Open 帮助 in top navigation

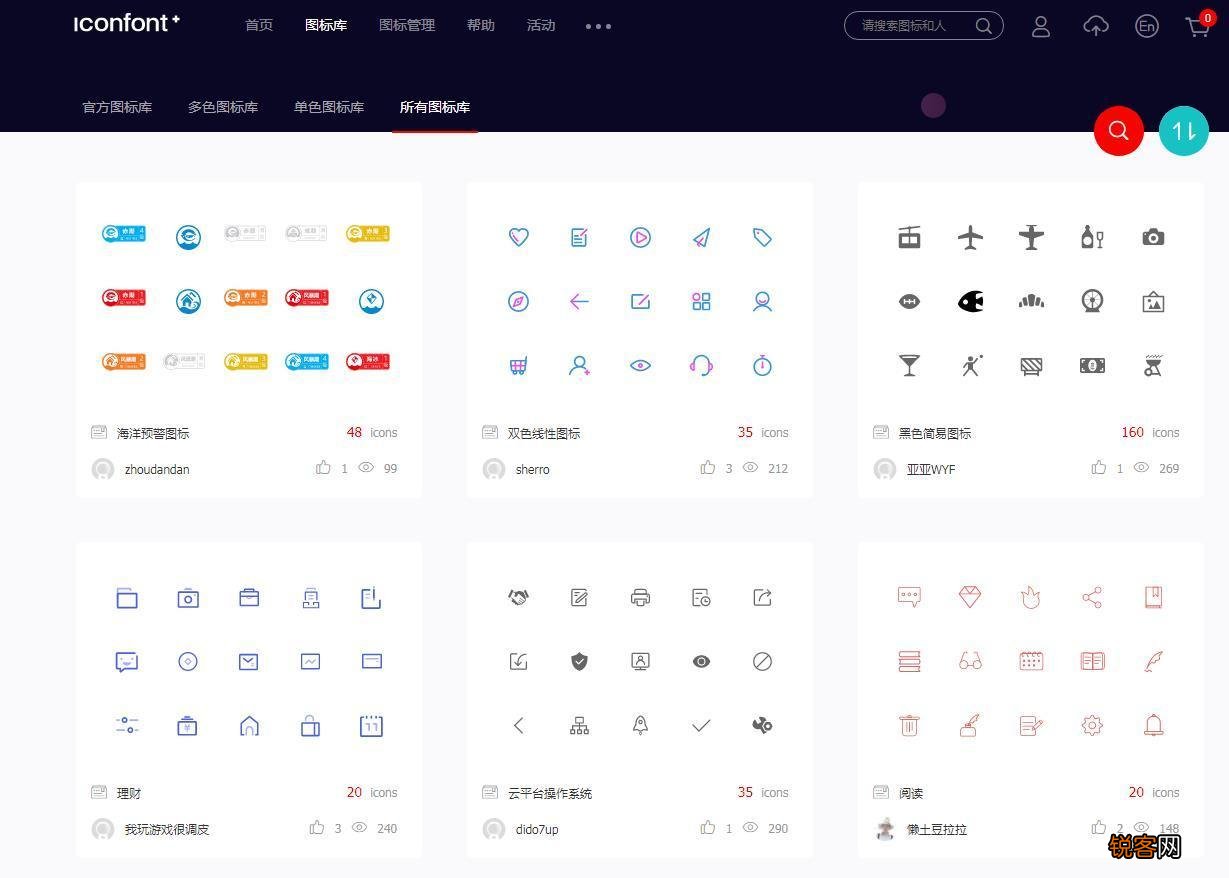click(x=481, y=25)
